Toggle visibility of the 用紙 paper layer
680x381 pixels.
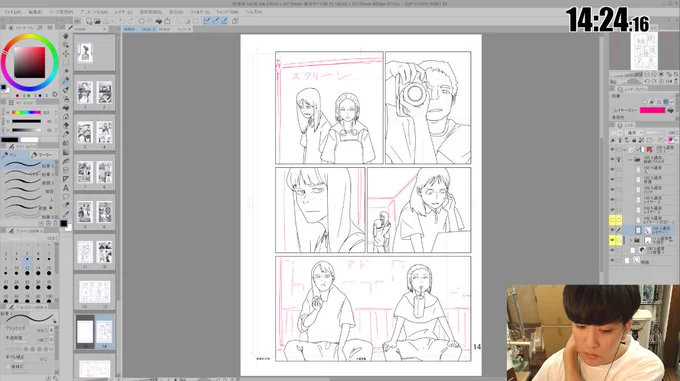coord(612,261)
